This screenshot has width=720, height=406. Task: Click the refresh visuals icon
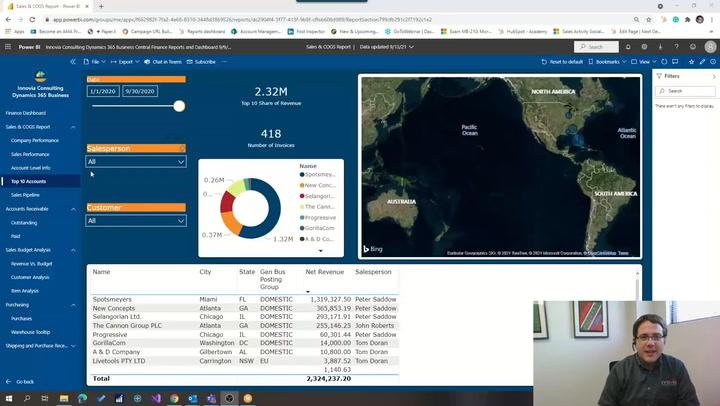point(664,62)
